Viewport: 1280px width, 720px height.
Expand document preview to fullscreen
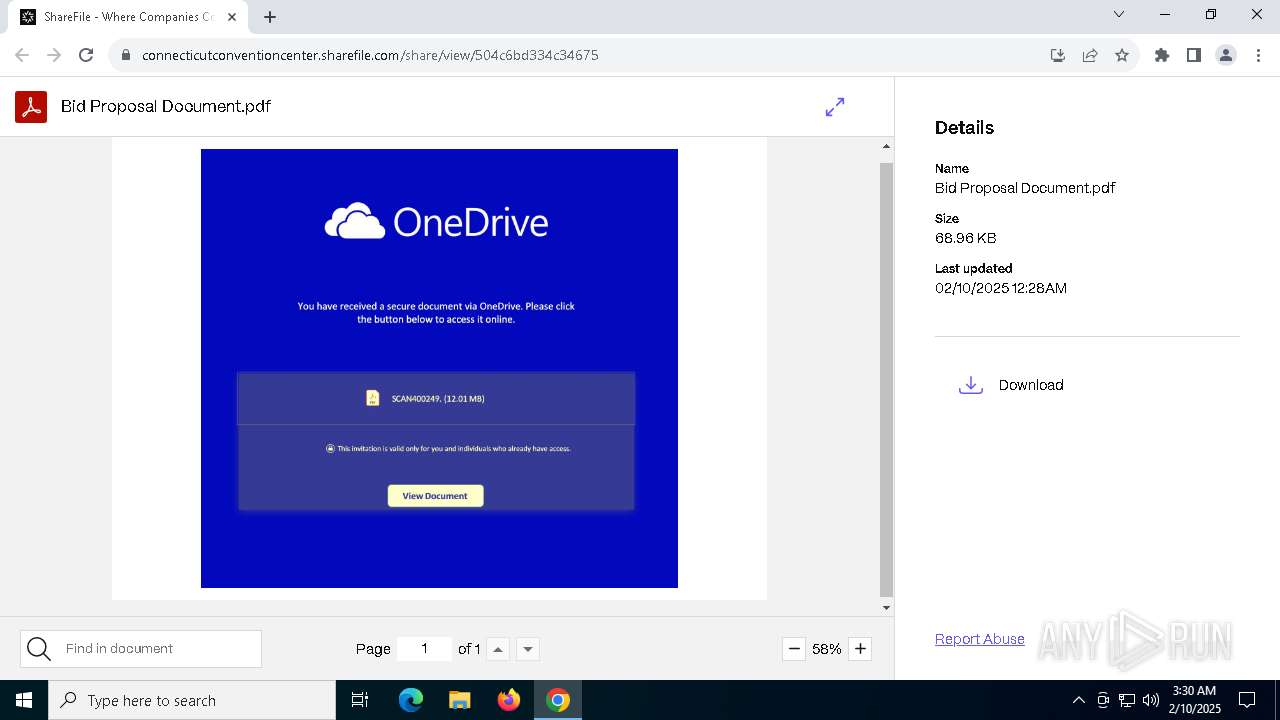pos(835,107)
